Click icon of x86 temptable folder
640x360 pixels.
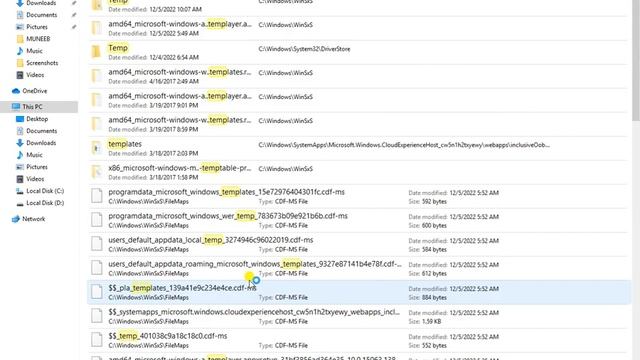(96, 172)
